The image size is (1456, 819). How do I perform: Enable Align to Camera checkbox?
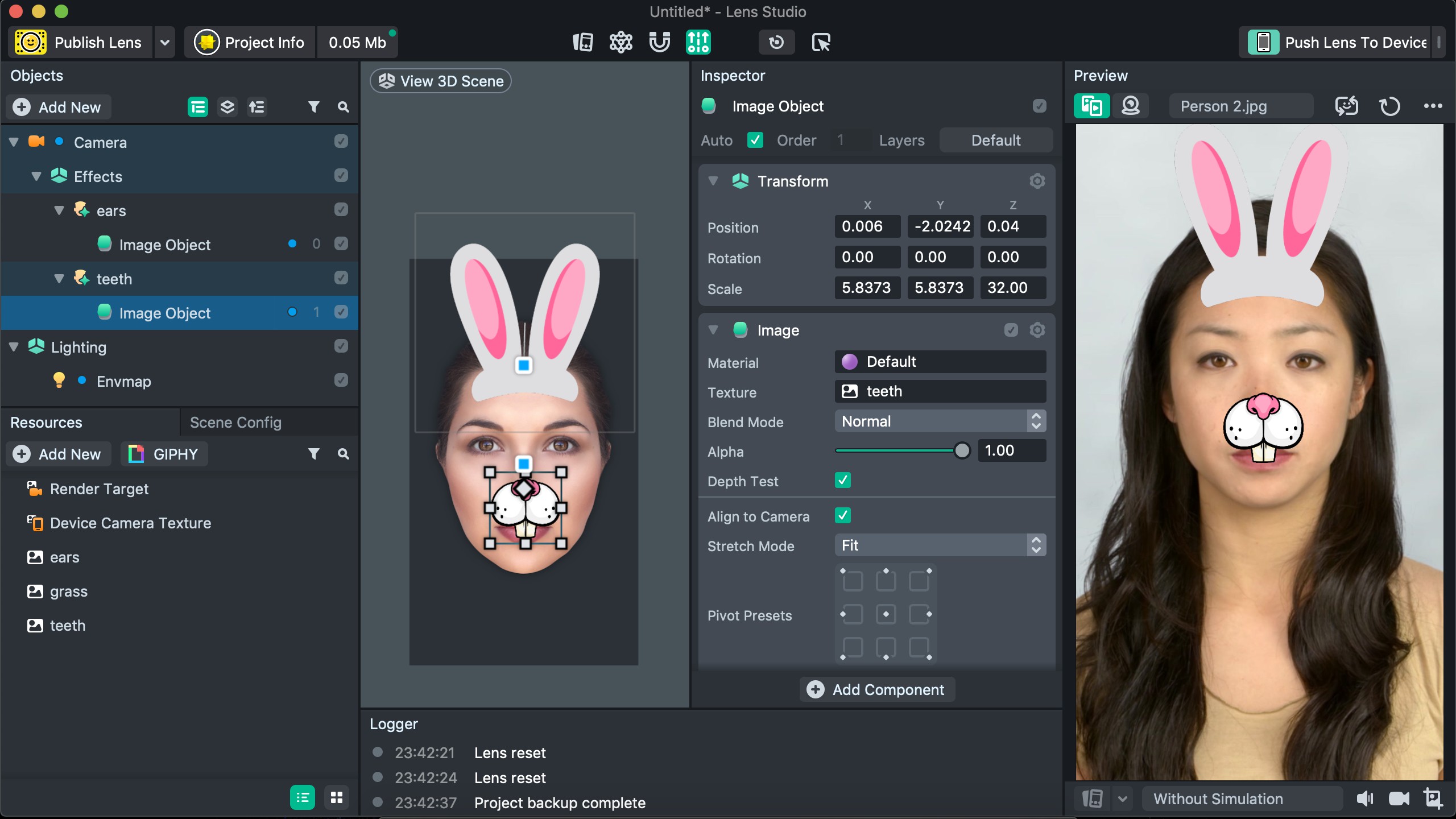click(845, 516)
